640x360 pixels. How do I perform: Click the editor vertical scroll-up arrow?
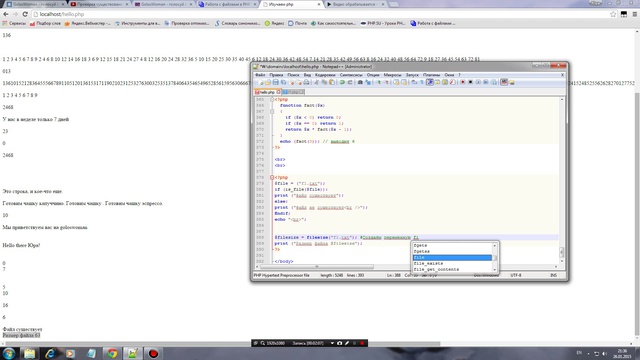click(562, 100)
